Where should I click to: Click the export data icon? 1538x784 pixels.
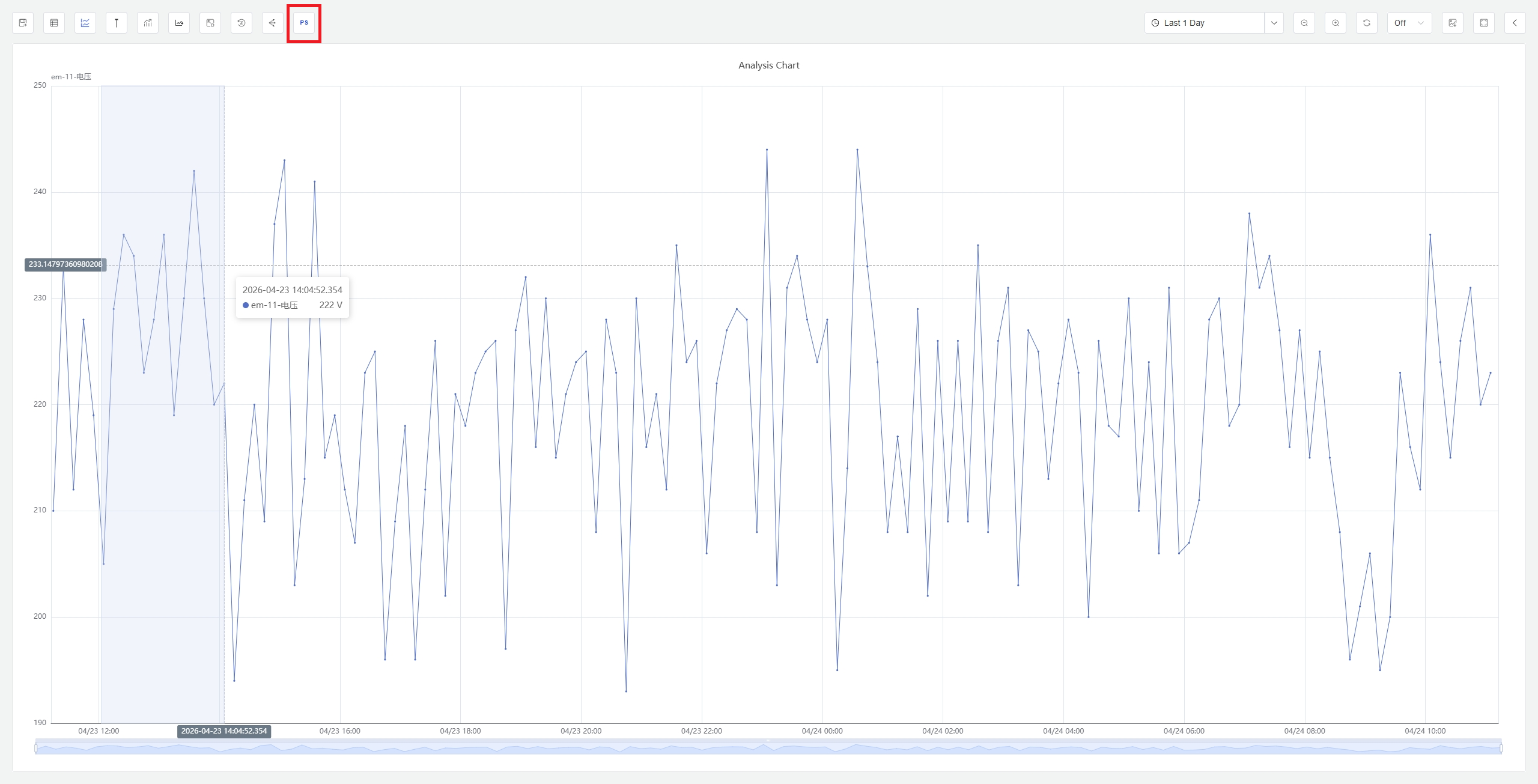[x=23, y=22]
